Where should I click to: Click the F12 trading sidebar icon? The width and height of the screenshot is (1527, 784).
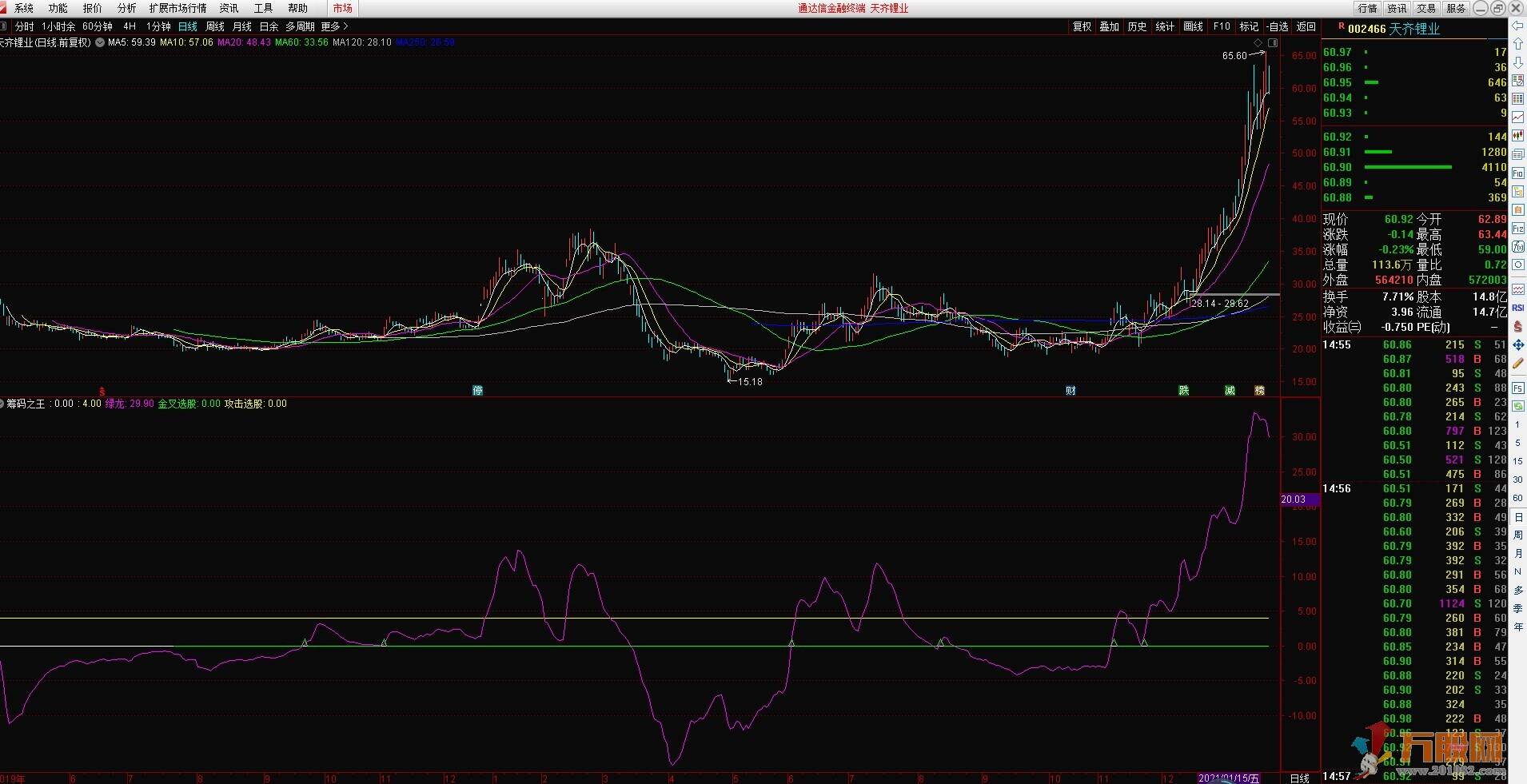[1517, 229]
